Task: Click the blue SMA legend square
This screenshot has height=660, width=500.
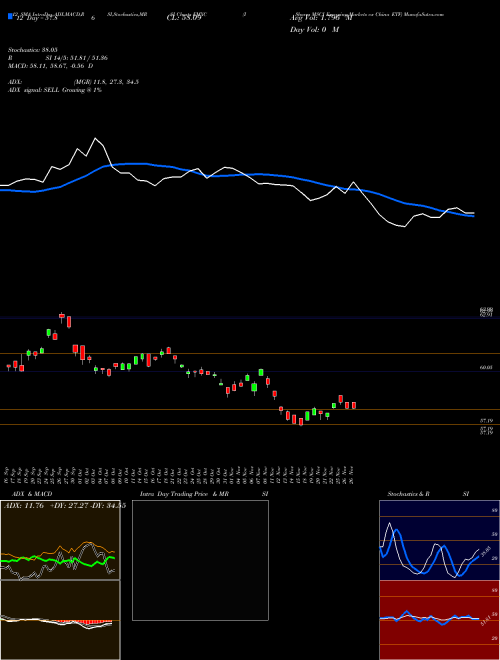Action: point(10,17)
